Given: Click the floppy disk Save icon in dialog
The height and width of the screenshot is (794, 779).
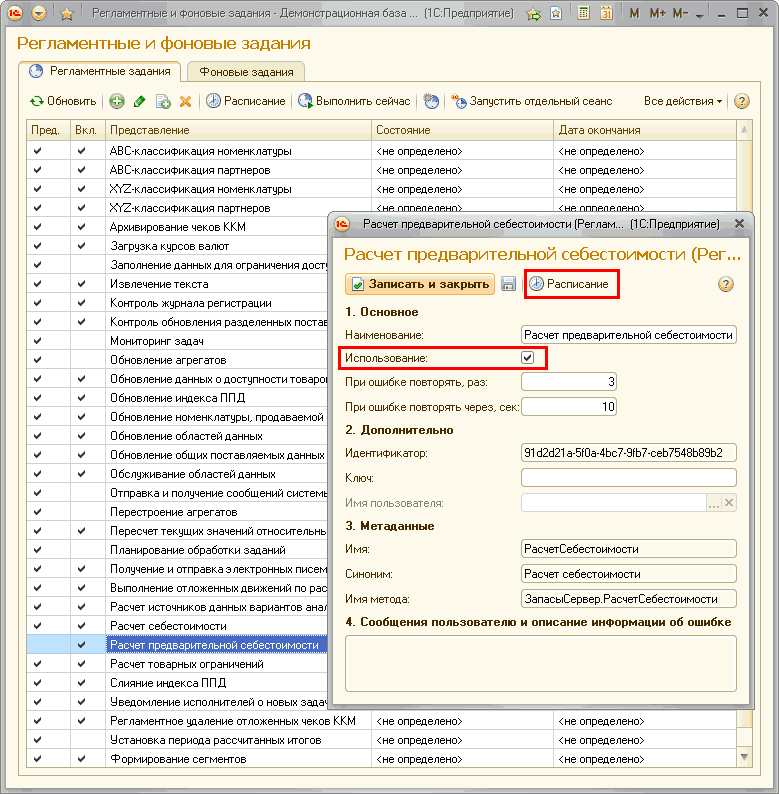Looking at the screenshot, I should (x=508, y=284).
